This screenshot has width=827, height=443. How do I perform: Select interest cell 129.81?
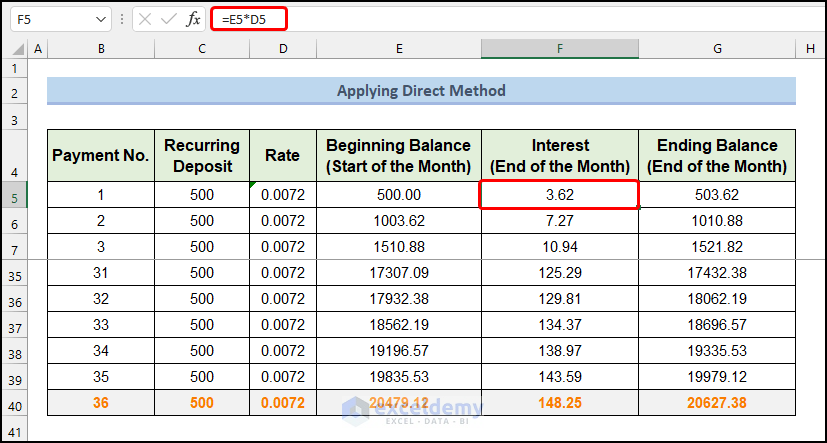point(560,298)
